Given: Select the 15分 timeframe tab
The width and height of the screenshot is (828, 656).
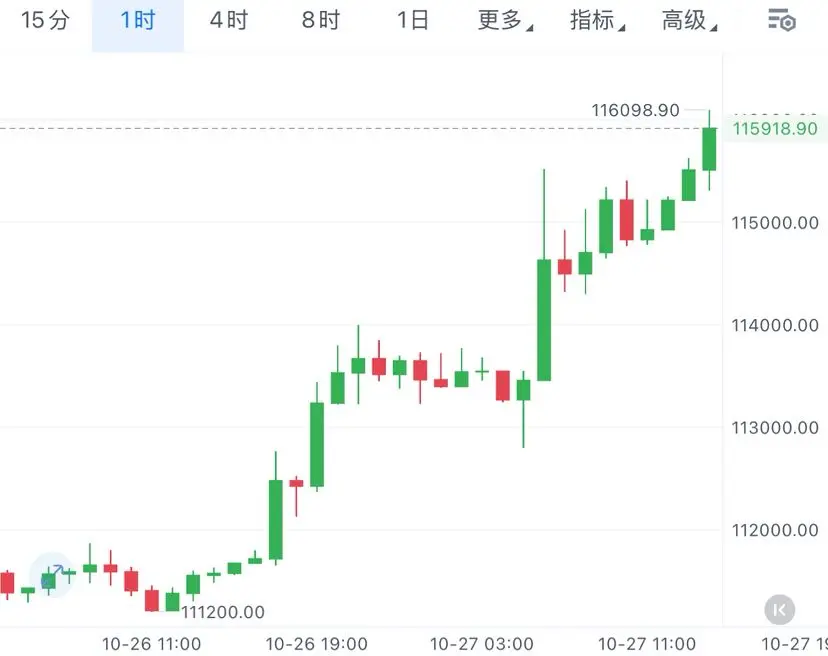Looking at the screenshot, I should tap(45, 21).
